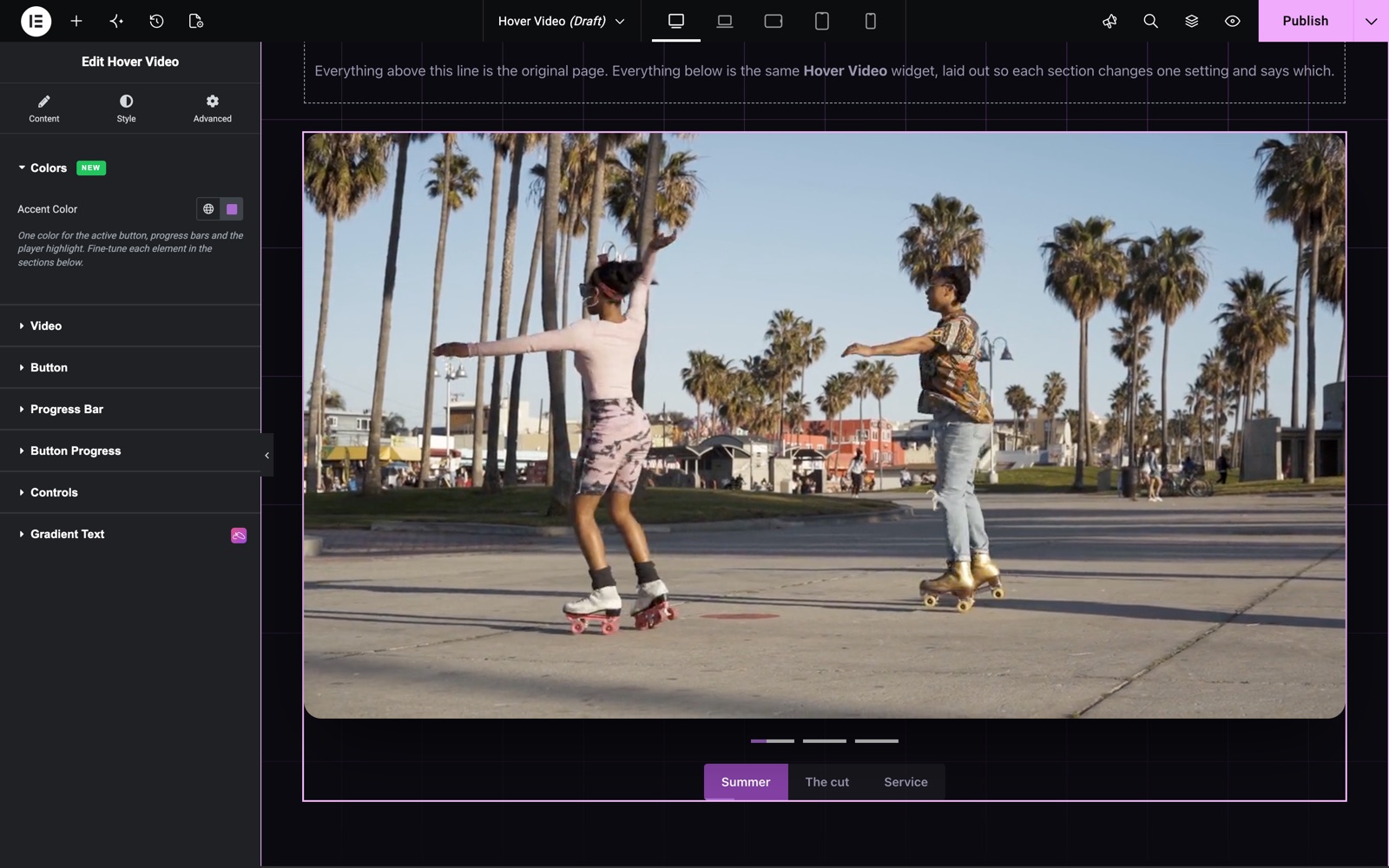Click the Gradient Text pink badge icon
The image size is (1389, 868).
pyautogui.click(x=239, y=536)
